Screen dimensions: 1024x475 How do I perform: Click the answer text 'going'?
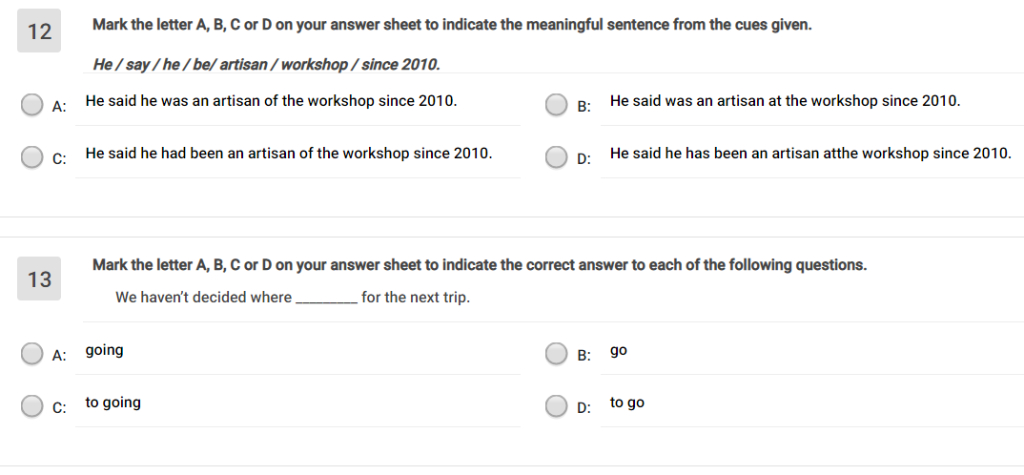tap(104, 351)
